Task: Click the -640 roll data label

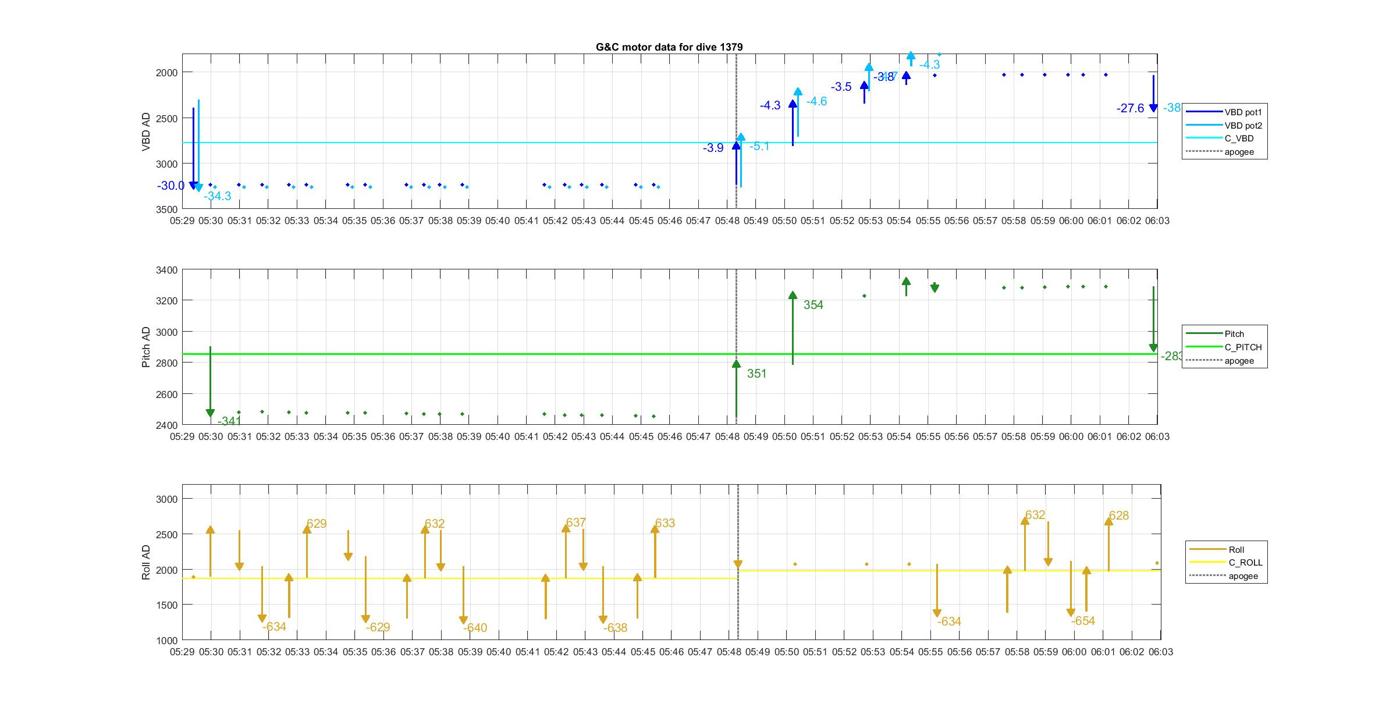Action: tap(476, 628)
